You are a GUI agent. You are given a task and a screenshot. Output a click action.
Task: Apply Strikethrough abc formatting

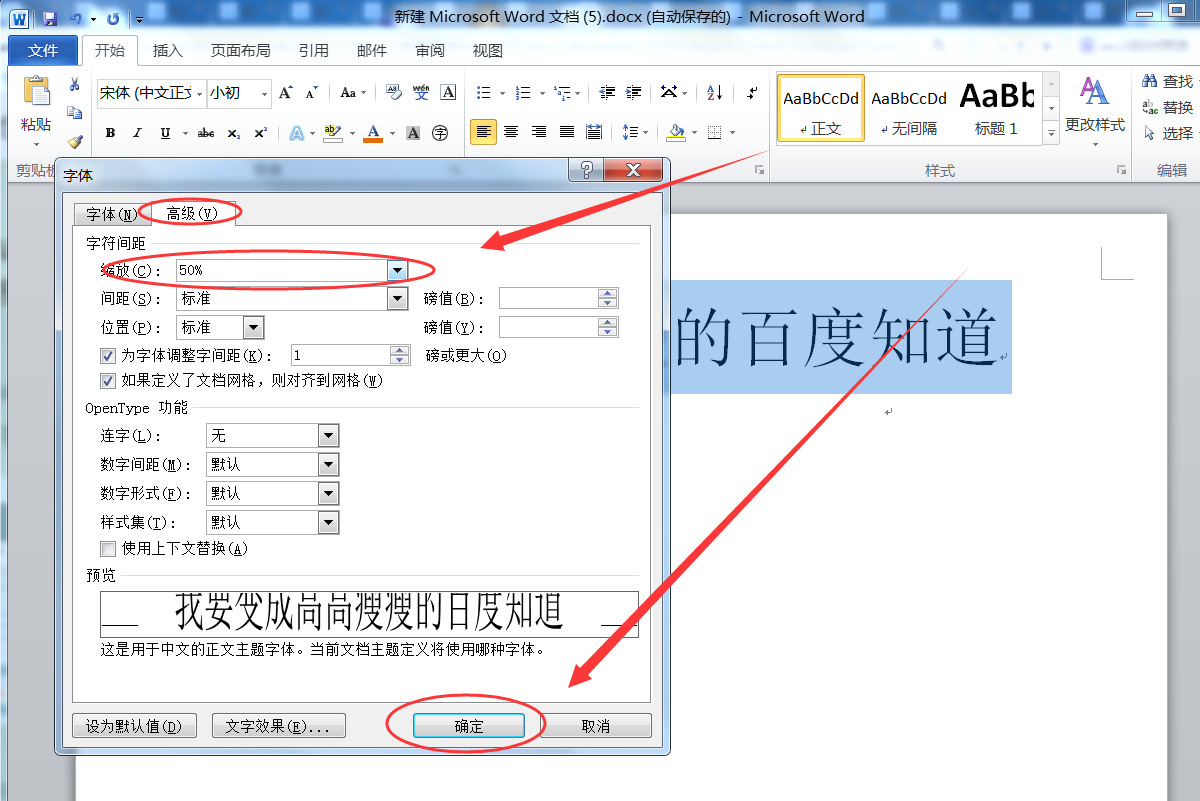[206, 133]
